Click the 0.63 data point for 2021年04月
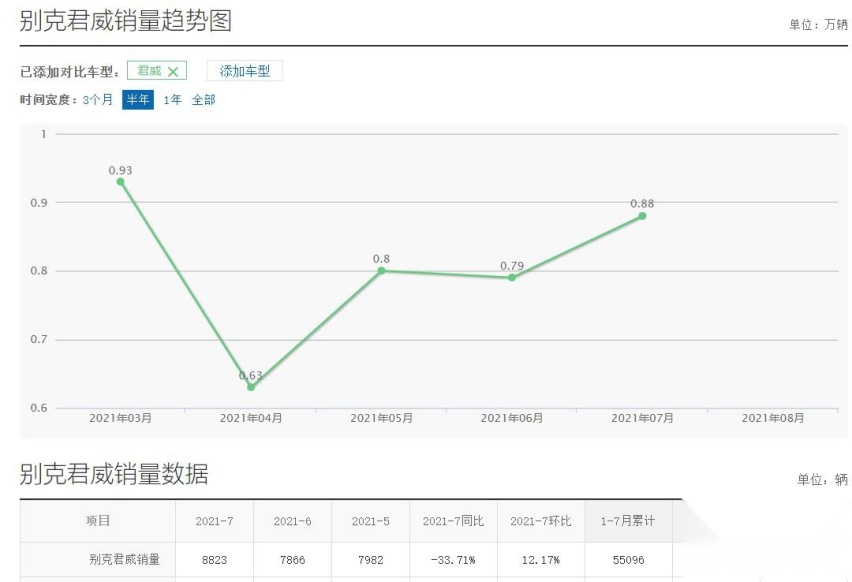Image resolution: width=852 pixels, height=582 pixels. pyautogui.click(x=251, y=387)
